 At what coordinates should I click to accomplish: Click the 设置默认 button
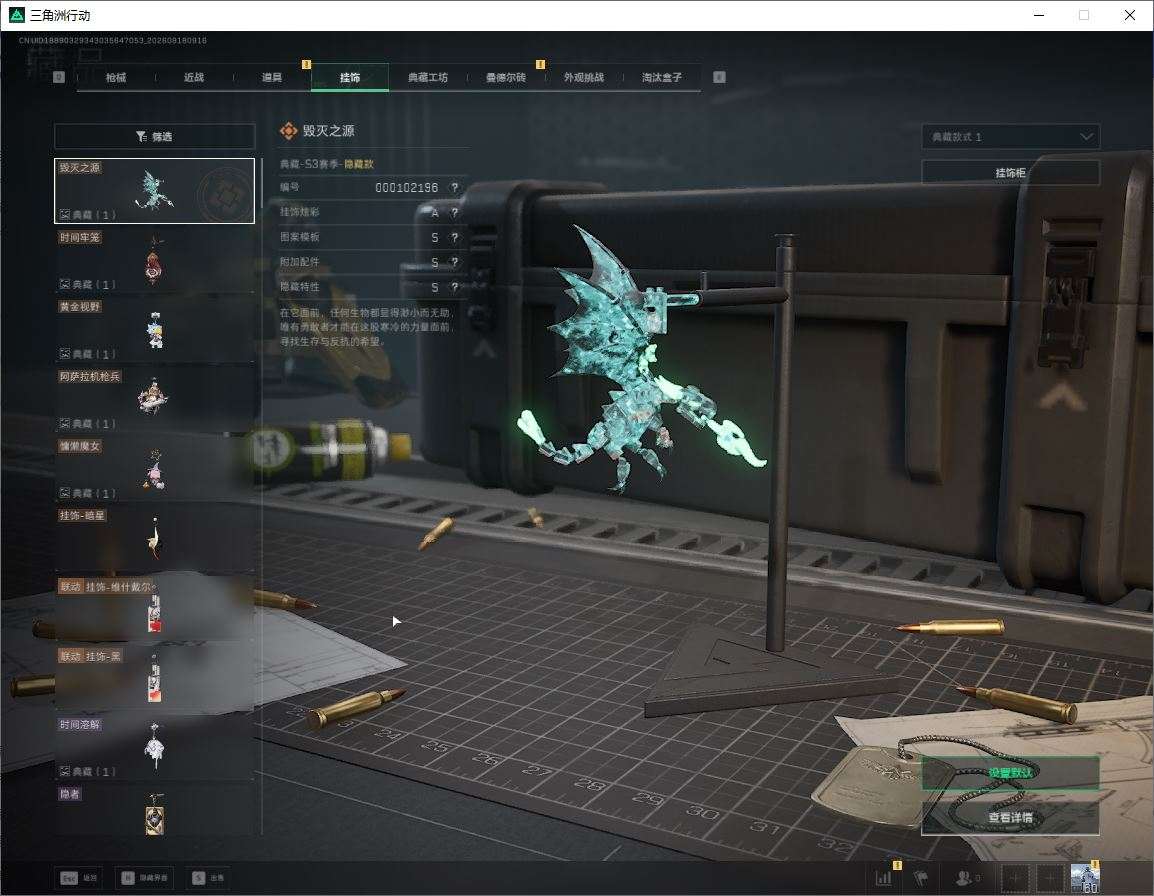pyautogui.click(x=1010, y=772)
